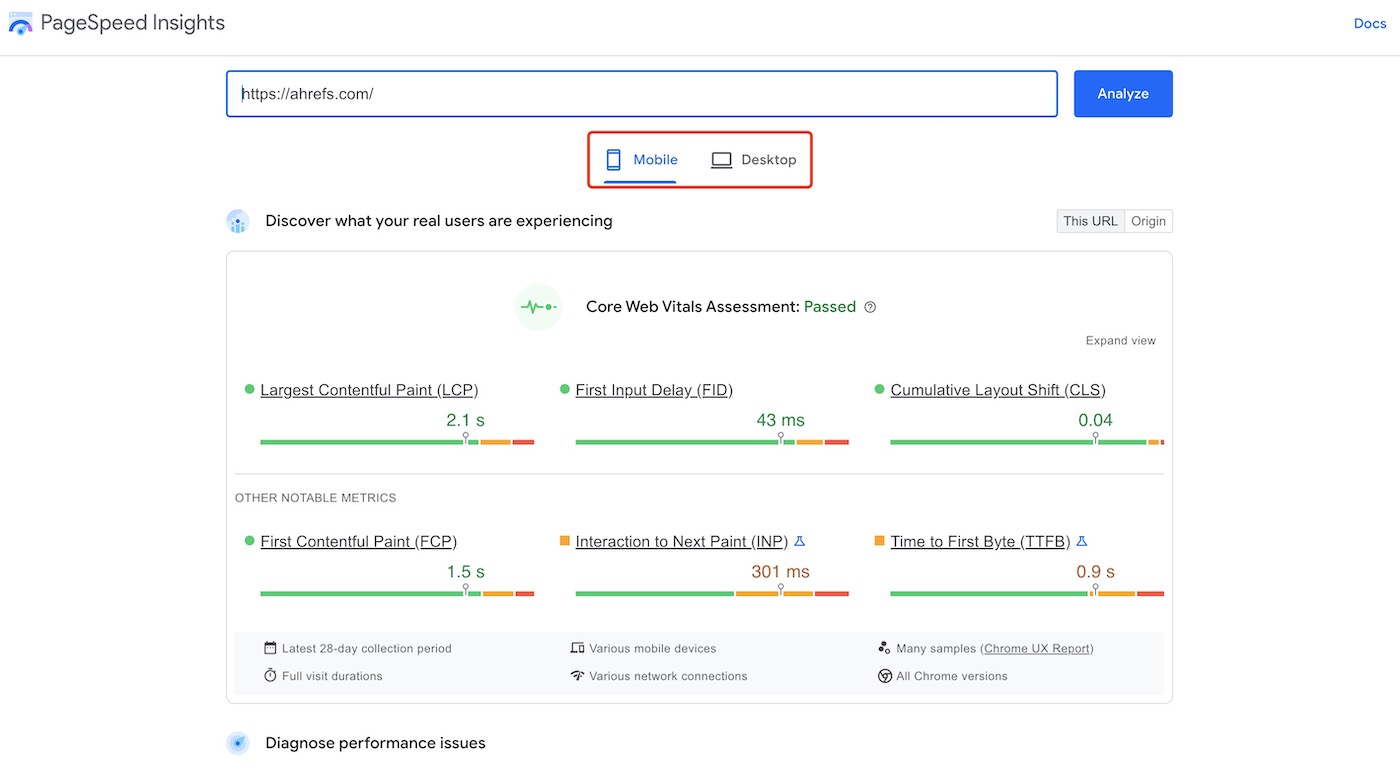This screenshot has width=1400, height=770.
Task: Select the This URL toggle option
Action: pos(1090,221)
